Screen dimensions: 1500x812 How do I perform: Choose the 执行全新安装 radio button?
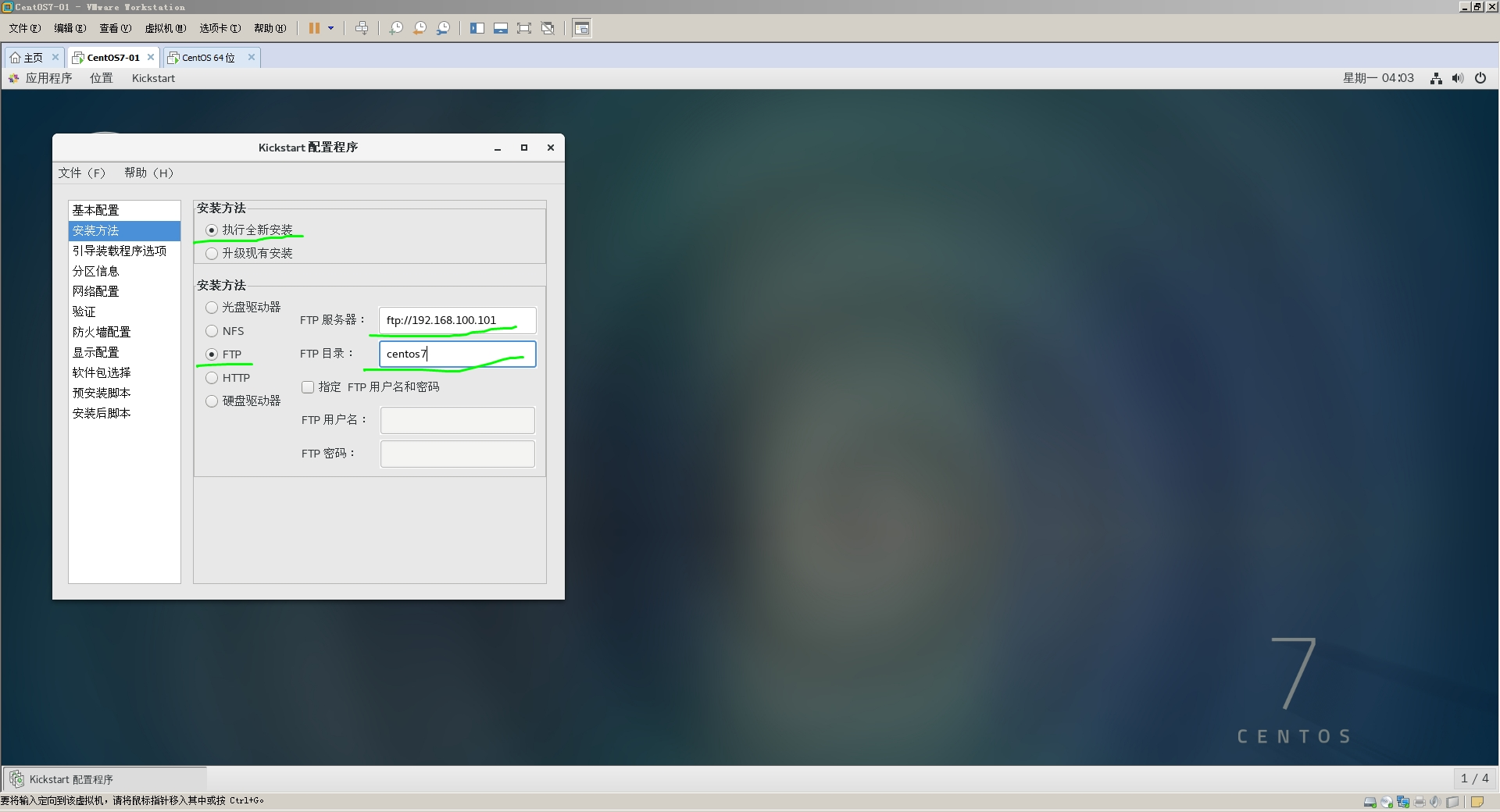[212, 230]
